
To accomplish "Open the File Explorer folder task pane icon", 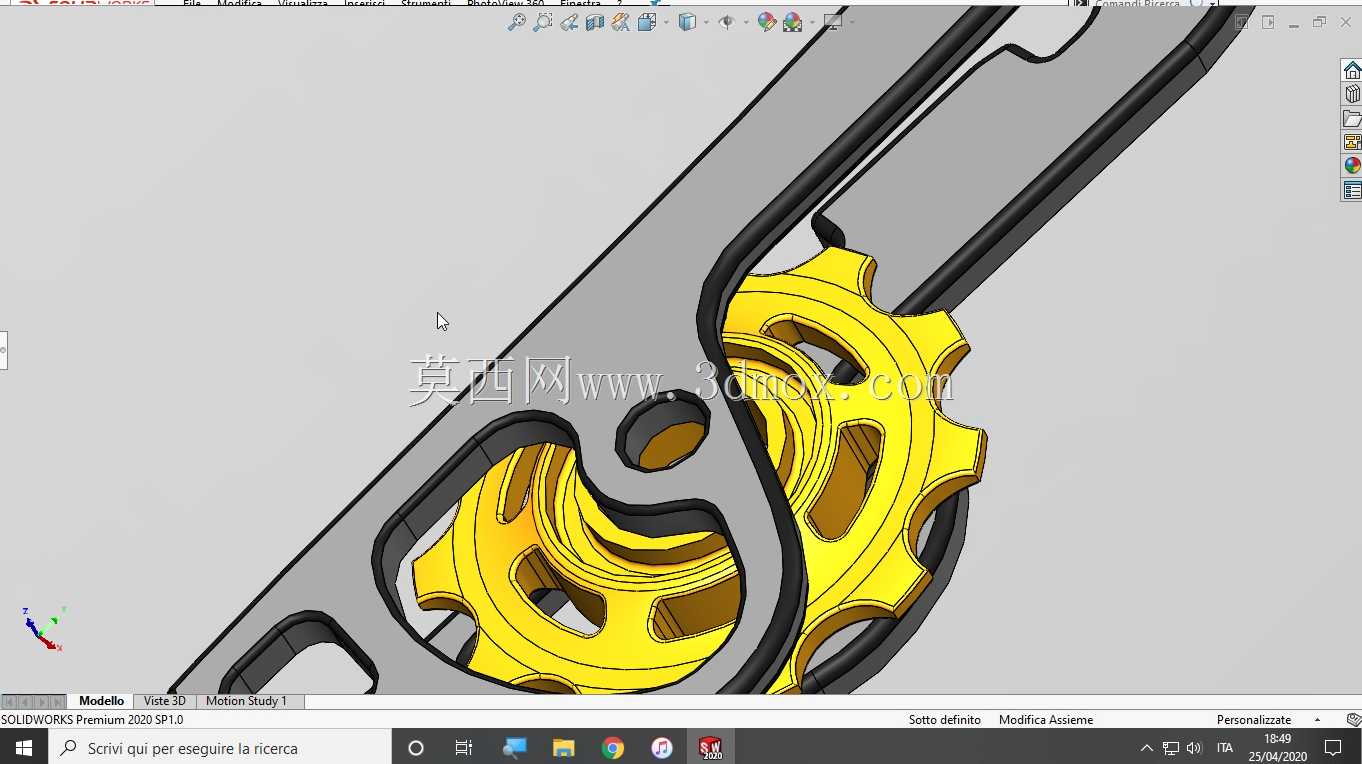I will tap(1352, 118).
